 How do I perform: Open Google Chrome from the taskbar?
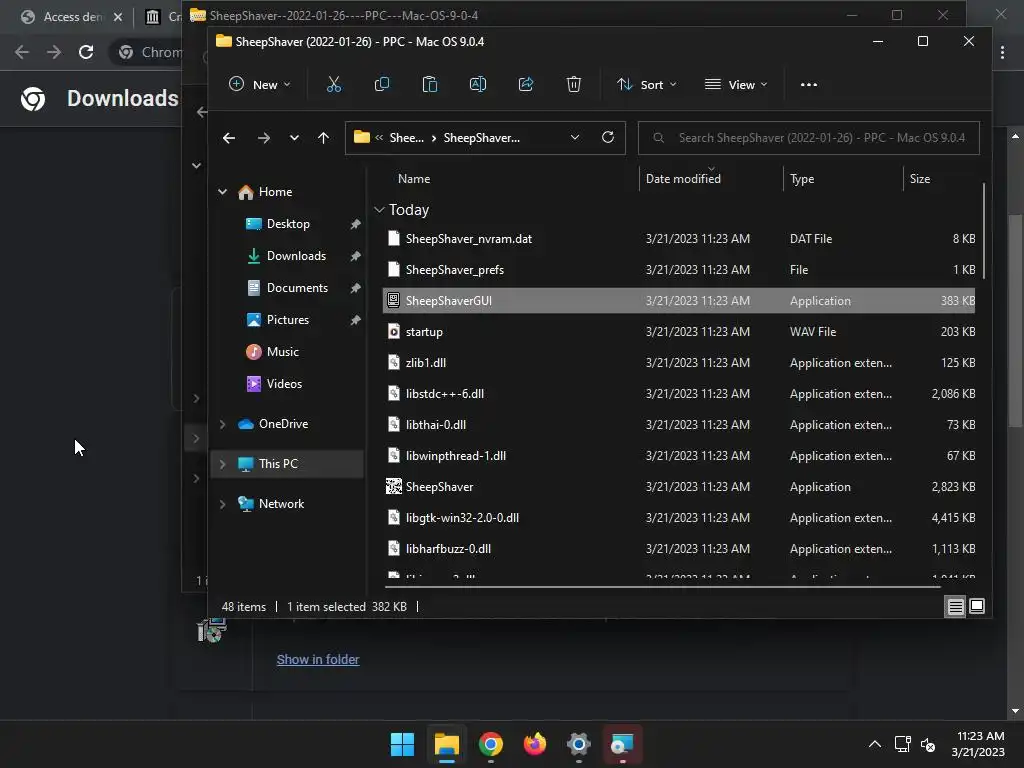click(490, 744)
